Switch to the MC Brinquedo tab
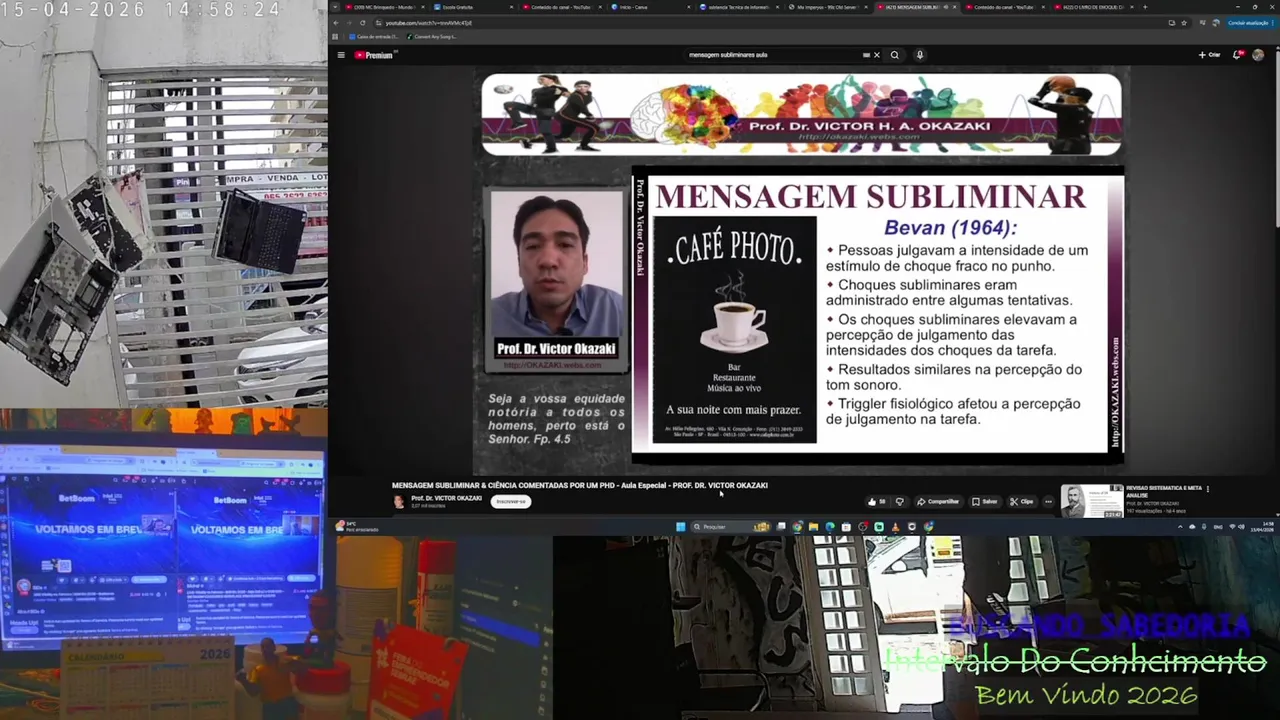 coord(383,7)
